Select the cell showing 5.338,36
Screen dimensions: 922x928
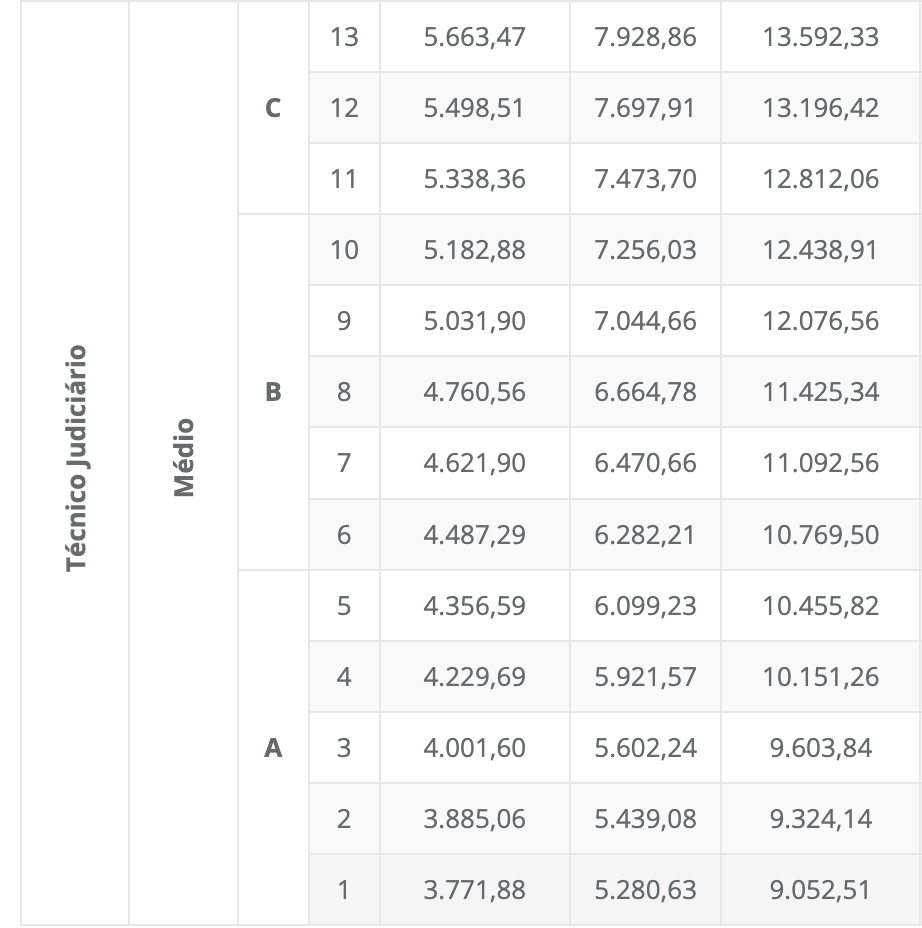pyautogui.click(x=474, y=179)
